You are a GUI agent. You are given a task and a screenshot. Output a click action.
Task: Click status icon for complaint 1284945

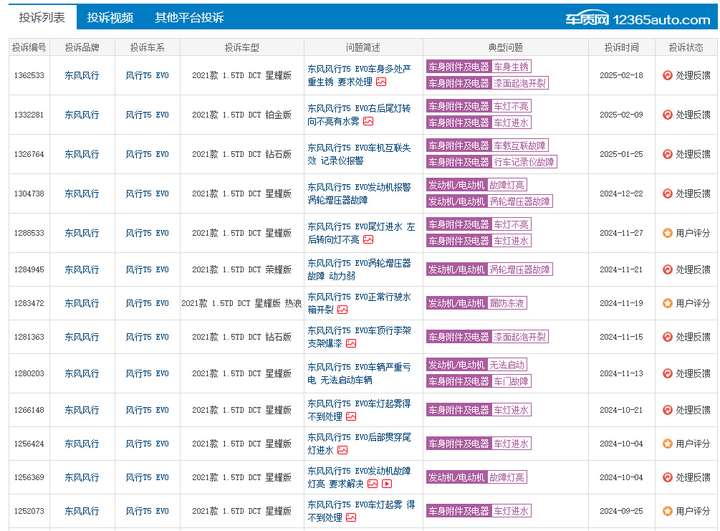[668, 270]
